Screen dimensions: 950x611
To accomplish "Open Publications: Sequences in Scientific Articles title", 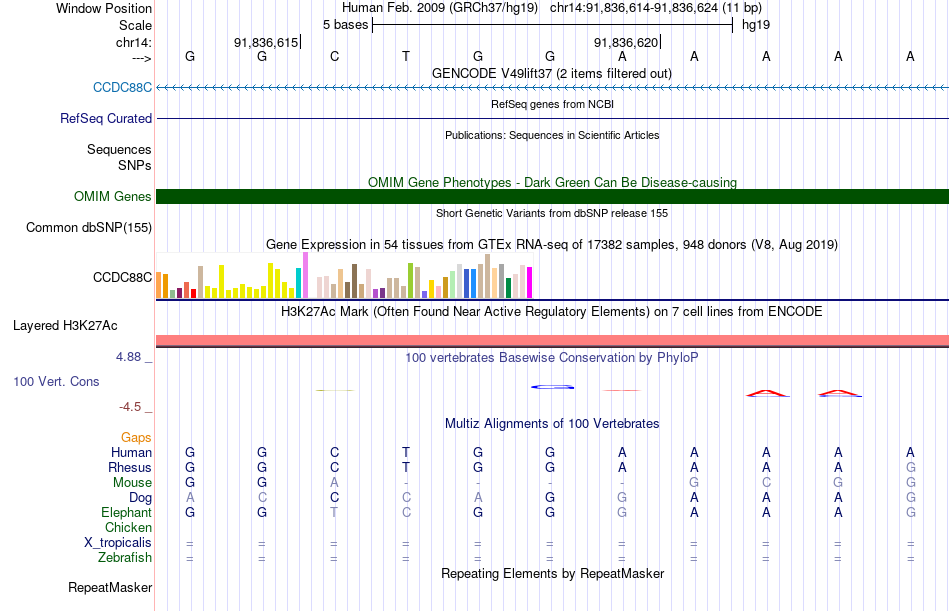I will [552, 135].
